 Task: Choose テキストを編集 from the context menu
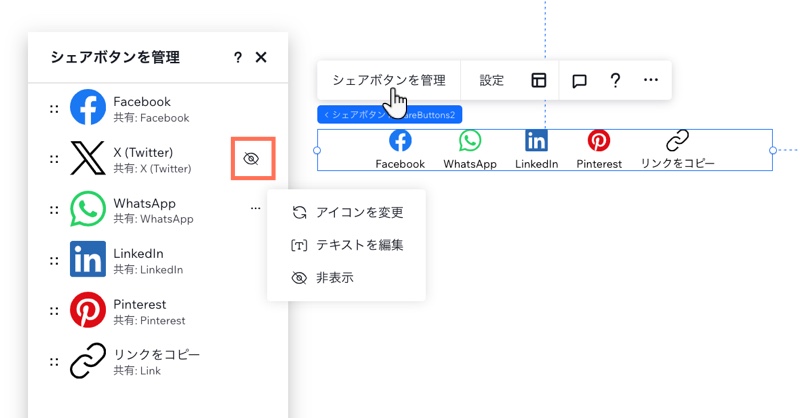[x=347, y=245]
